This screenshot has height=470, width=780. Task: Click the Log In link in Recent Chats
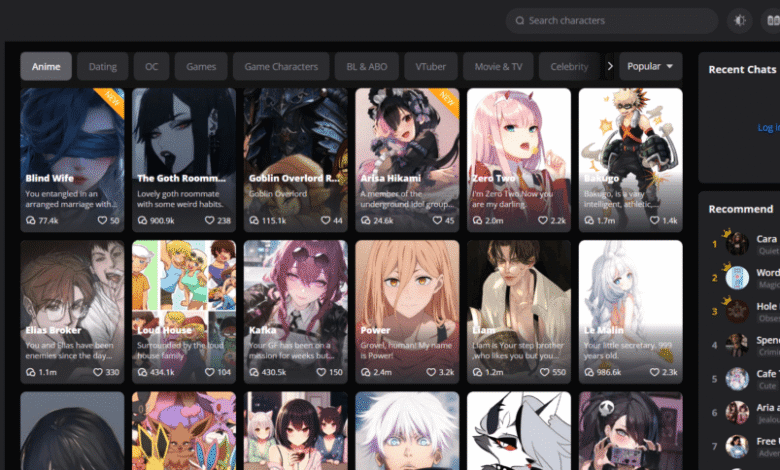point(768,128)
